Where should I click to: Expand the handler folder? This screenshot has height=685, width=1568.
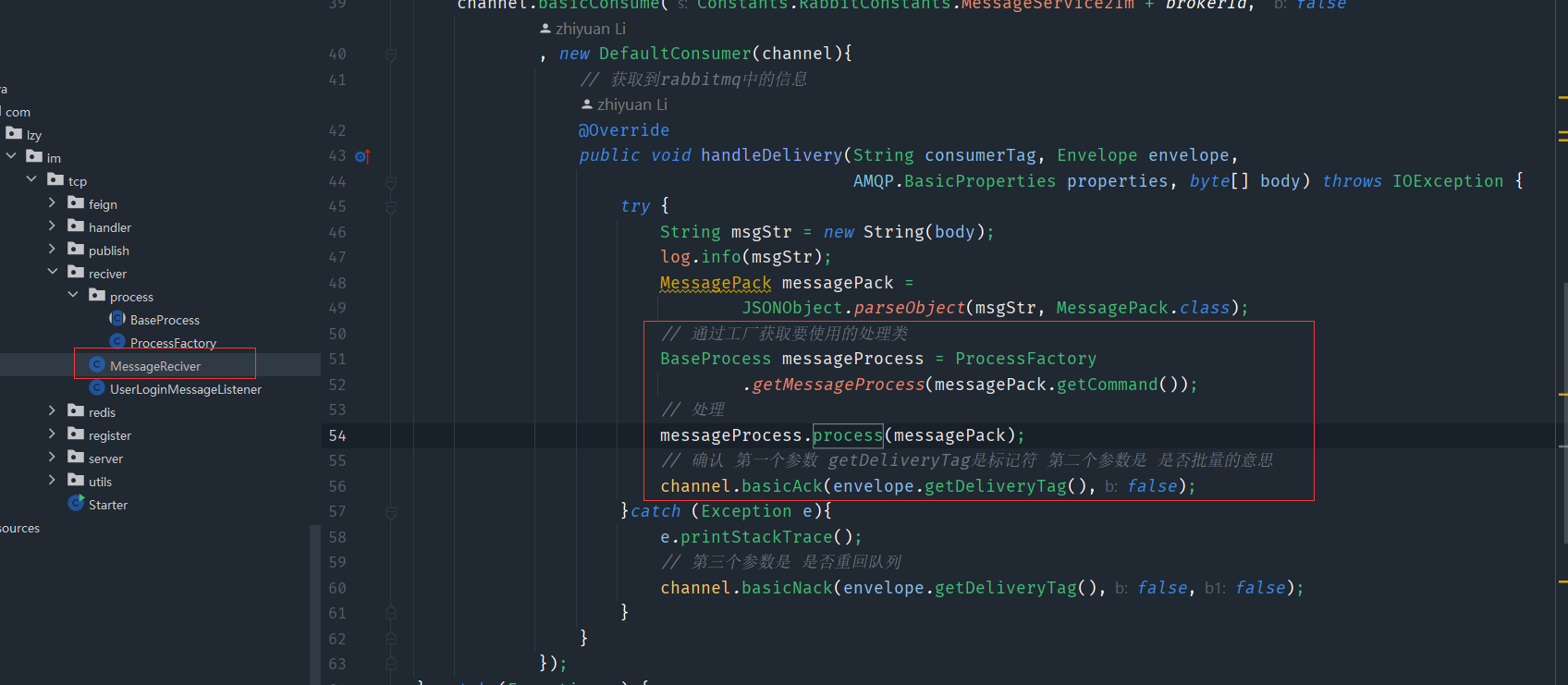(x=52, y=226)
